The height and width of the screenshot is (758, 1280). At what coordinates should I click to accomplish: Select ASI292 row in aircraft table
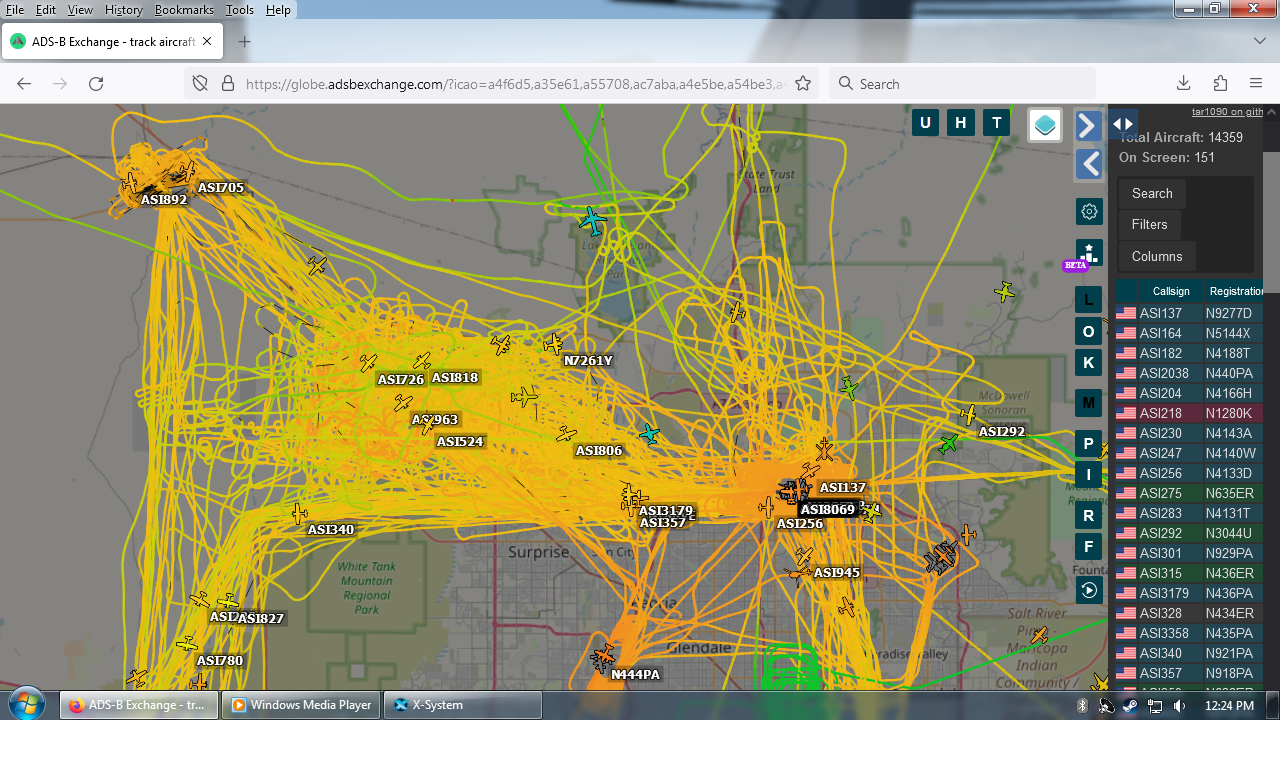coord(1189,533)
